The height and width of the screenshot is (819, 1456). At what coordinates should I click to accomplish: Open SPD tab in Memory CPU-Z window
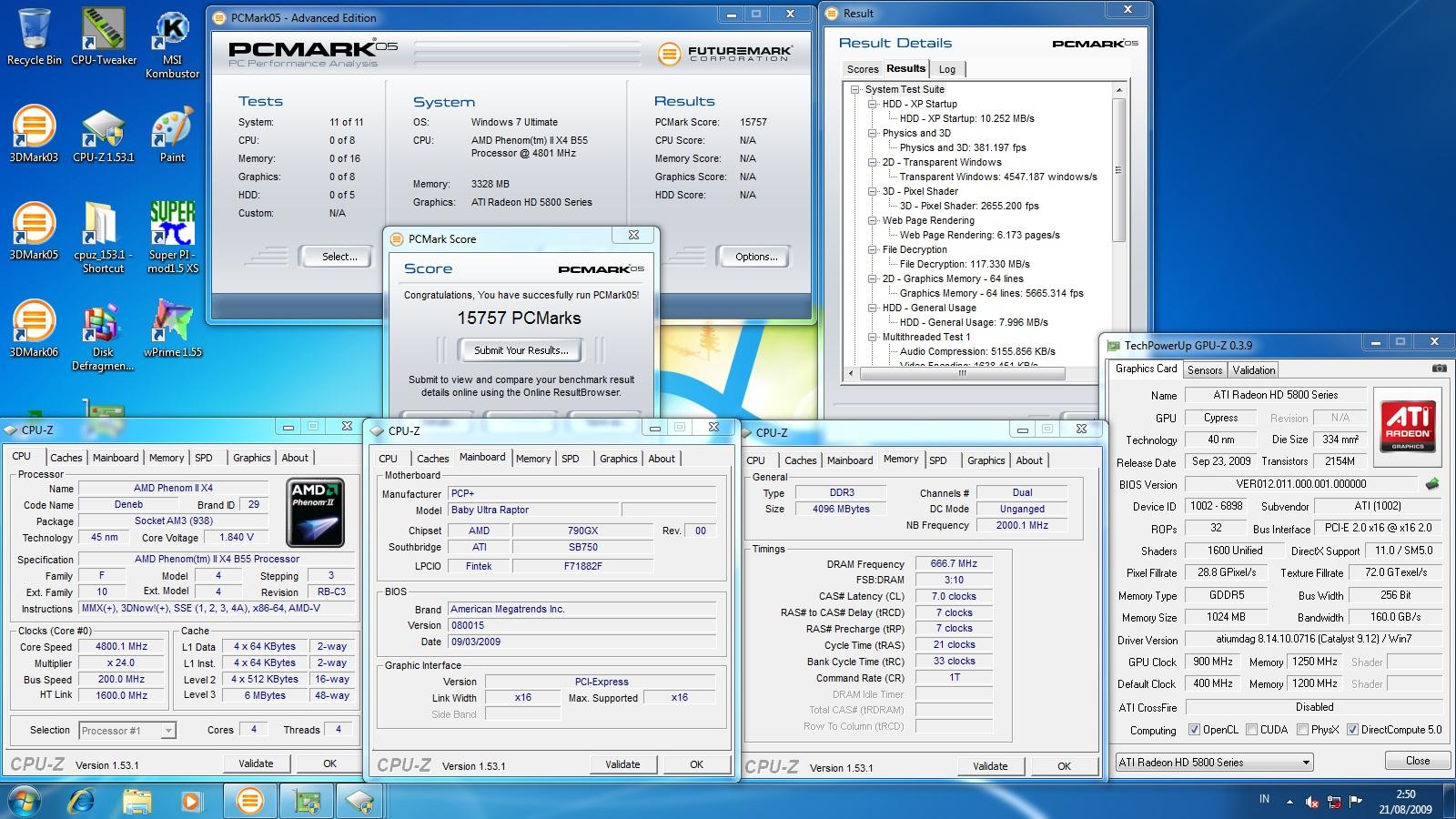click(938, 460)
